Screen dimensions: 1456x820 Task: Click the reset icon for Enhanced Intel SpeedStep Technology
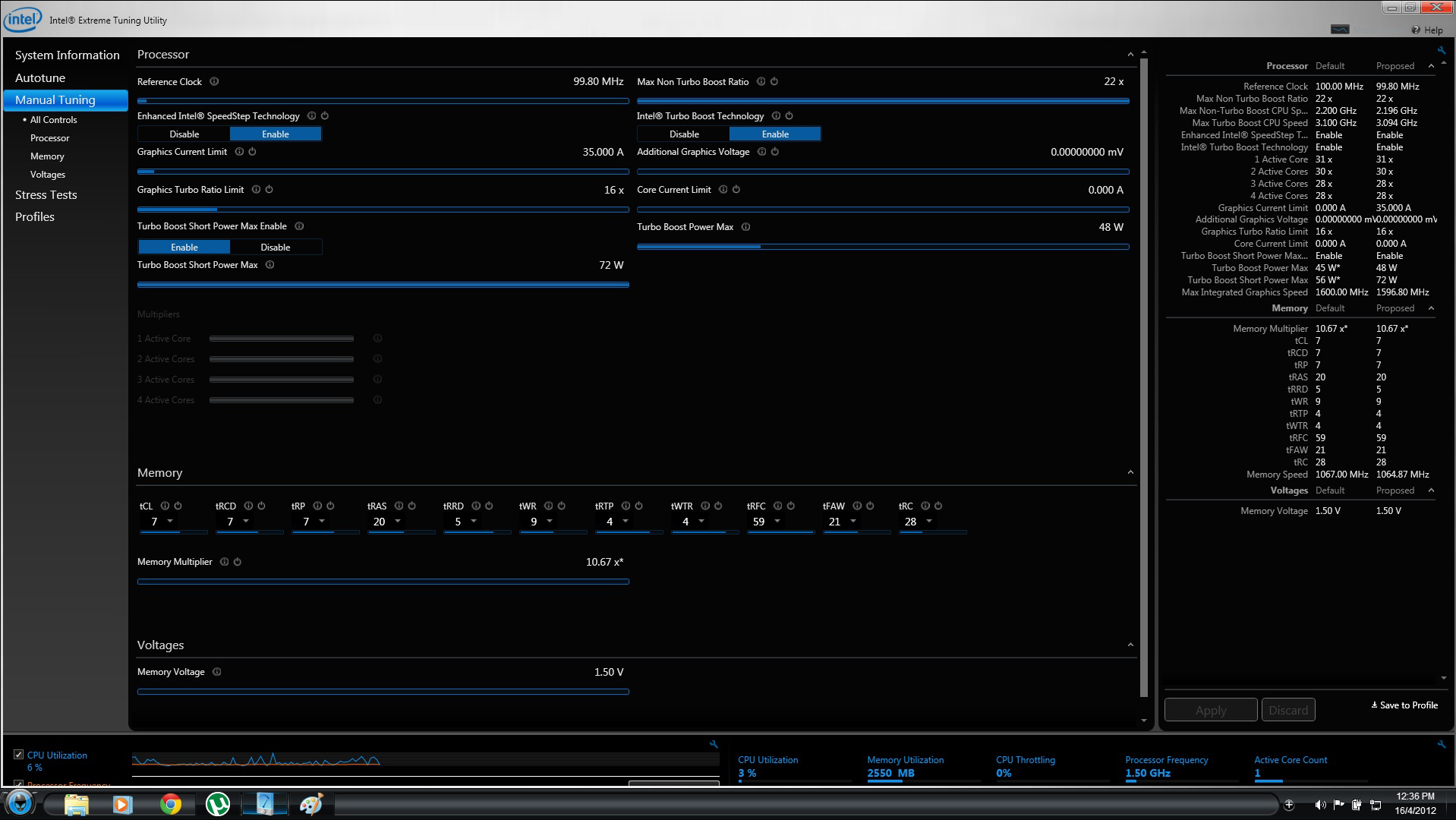(x=325, y=115)
